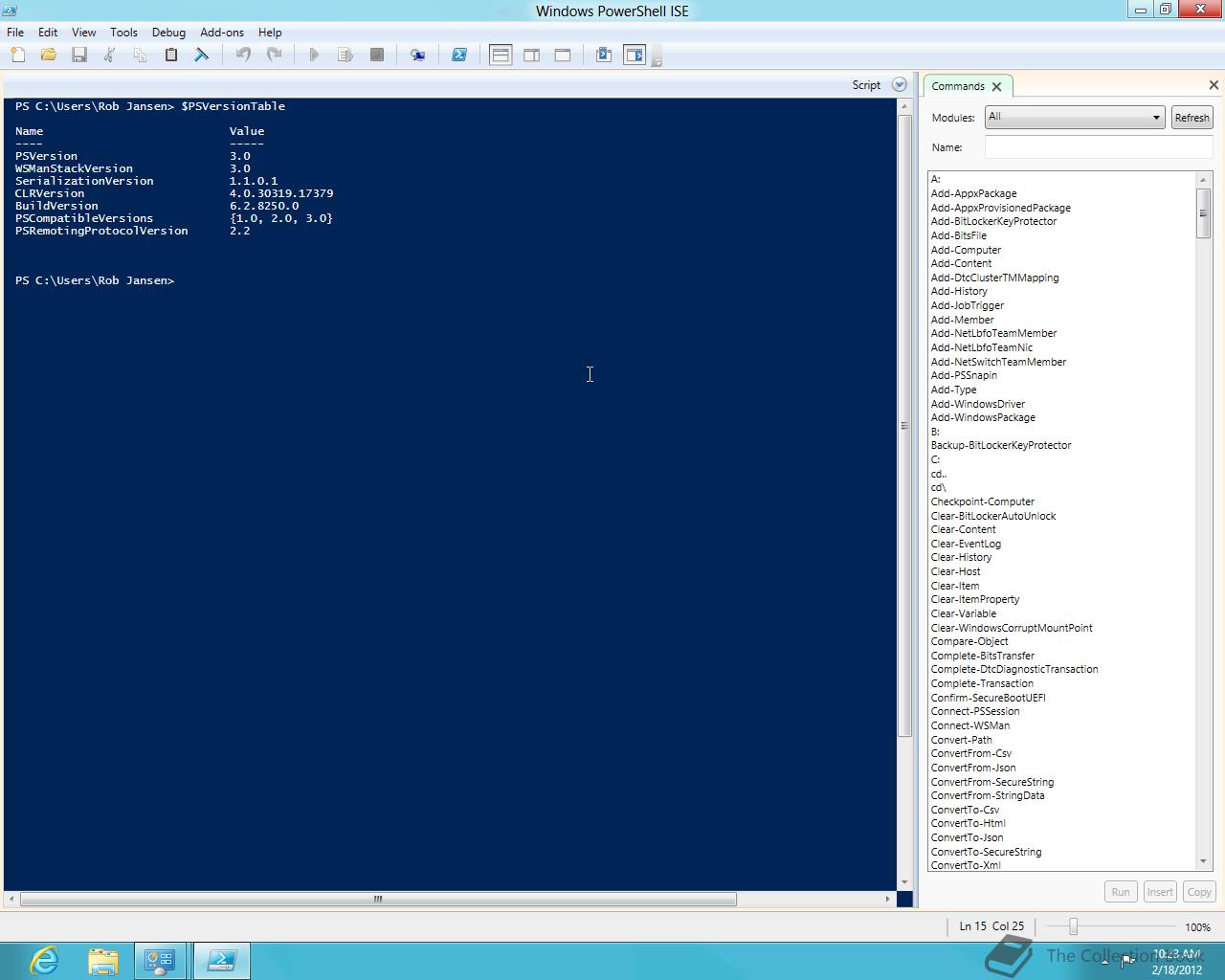
Task: Select Clear-Host command
Action: pos(955,571)
